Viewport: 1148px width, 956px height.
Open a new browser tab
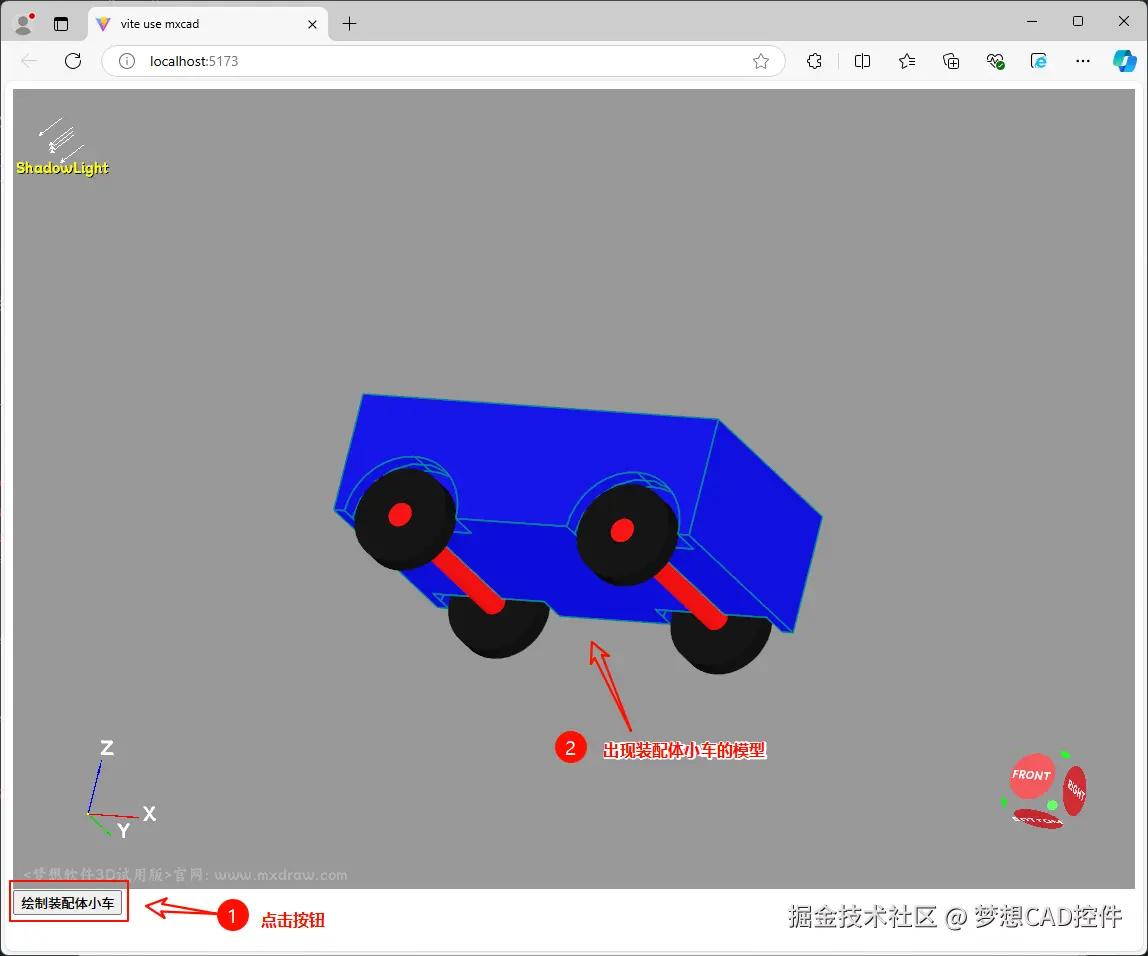pos(349,23)
